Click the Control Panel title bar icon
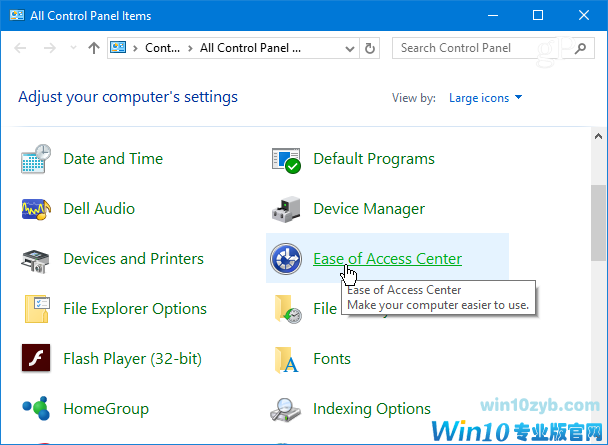Screen dimensions: 608x445 point(17,16)
